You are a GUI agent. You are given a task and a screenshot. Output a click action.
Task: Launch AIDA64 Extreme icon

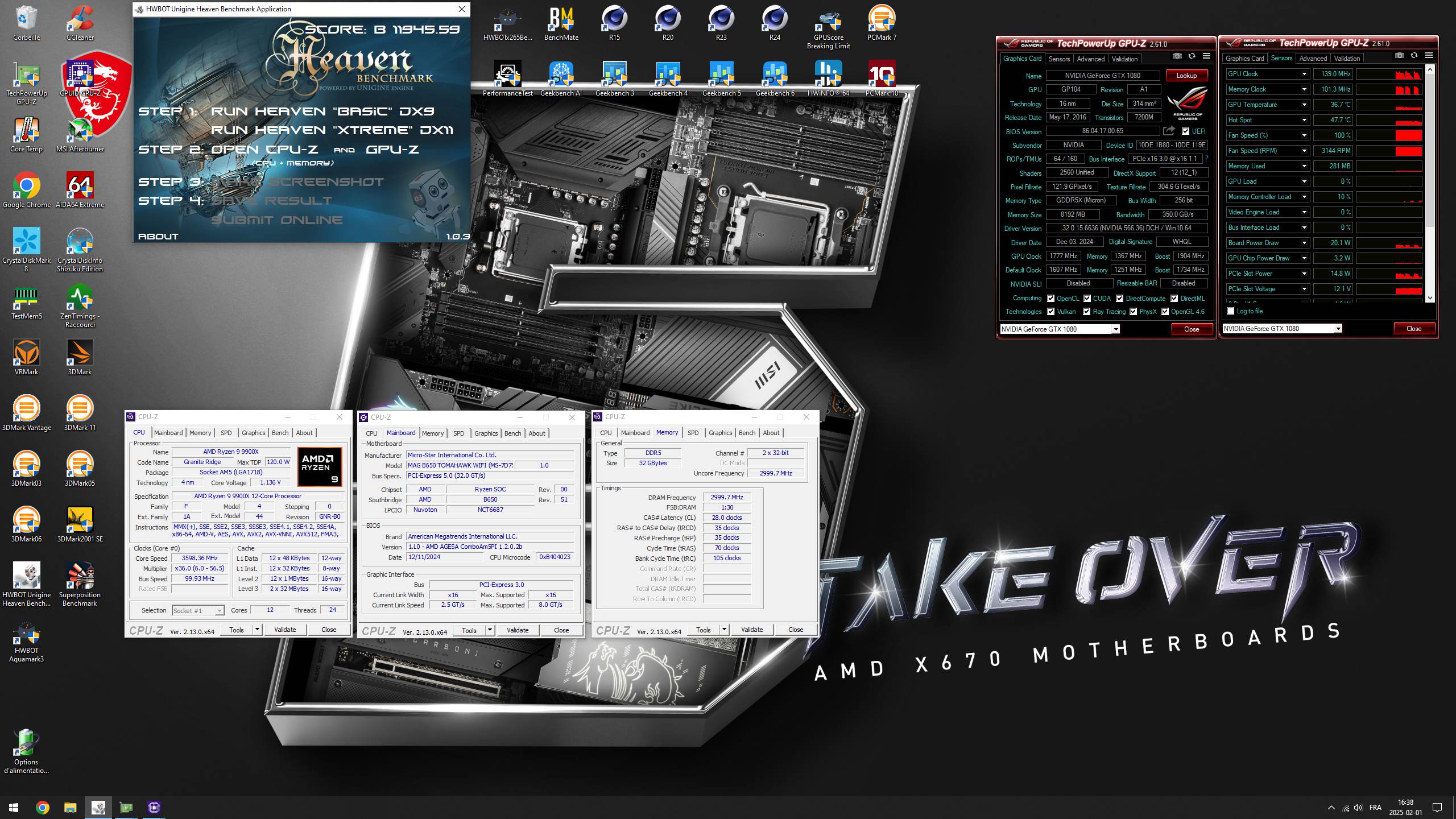tap(80, 190)
